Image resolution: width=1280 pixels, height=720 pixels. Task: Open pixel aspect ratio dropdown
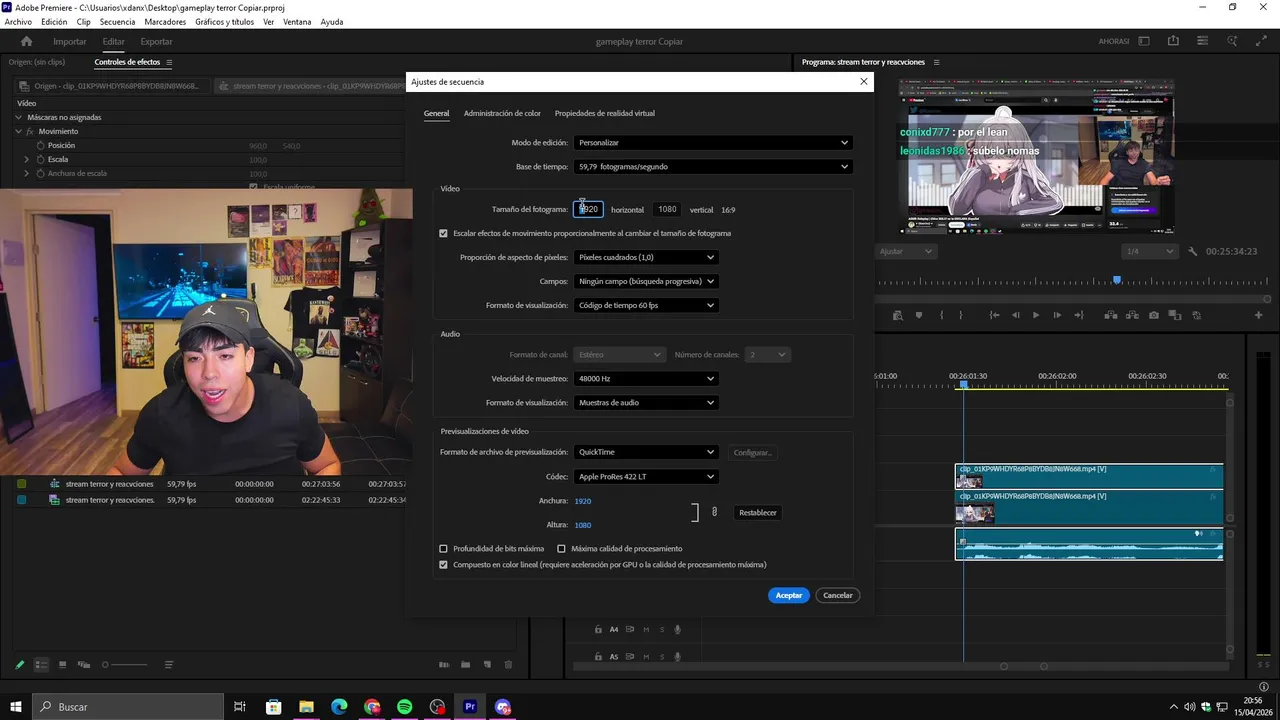646,257
